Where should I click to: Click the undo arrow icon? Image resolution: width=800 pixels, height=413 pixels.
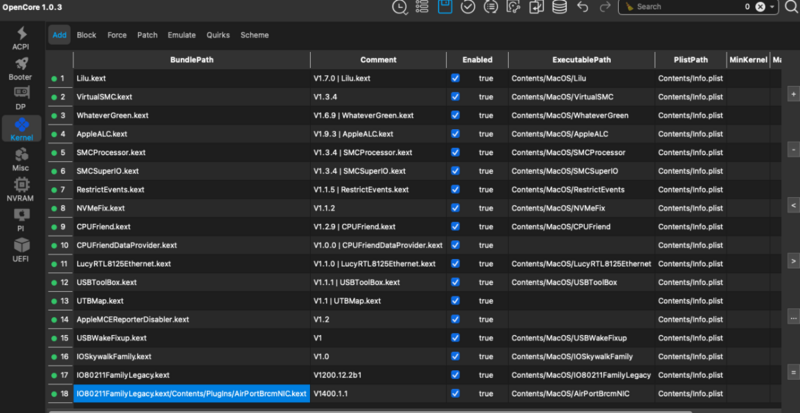[583, 7]
